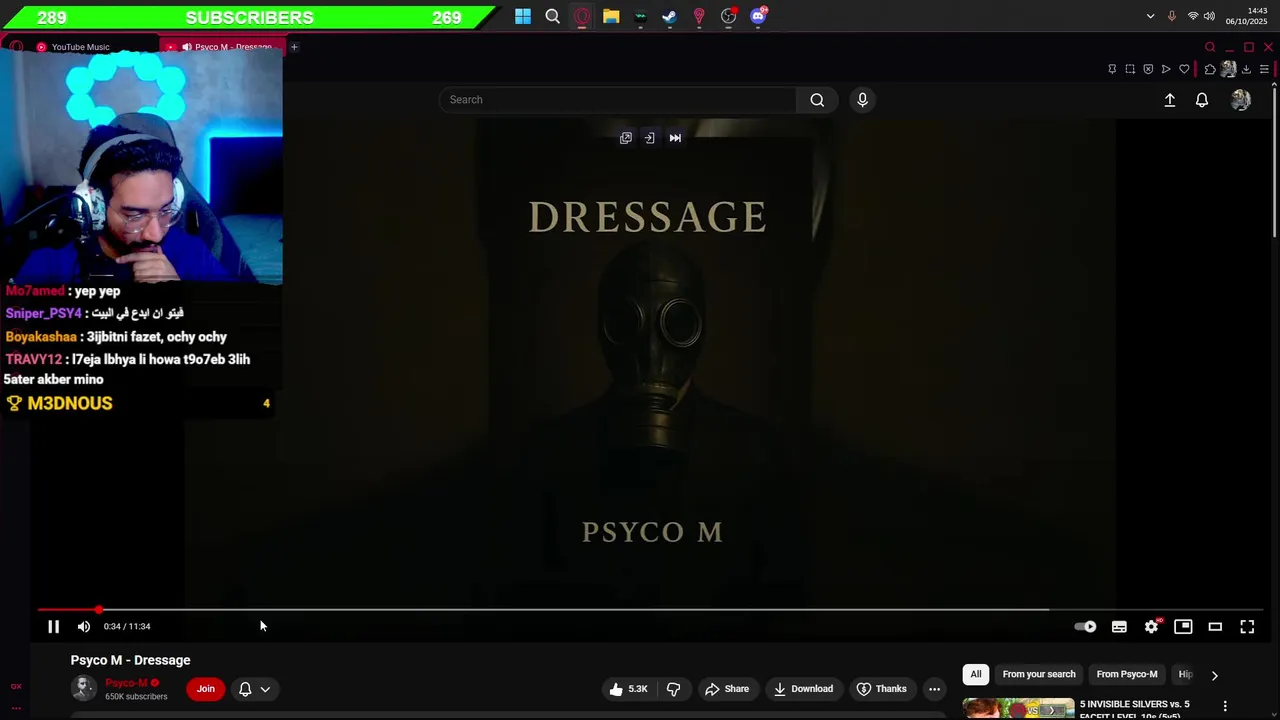Click the middle overlay icon with arrow

(649, 138)
